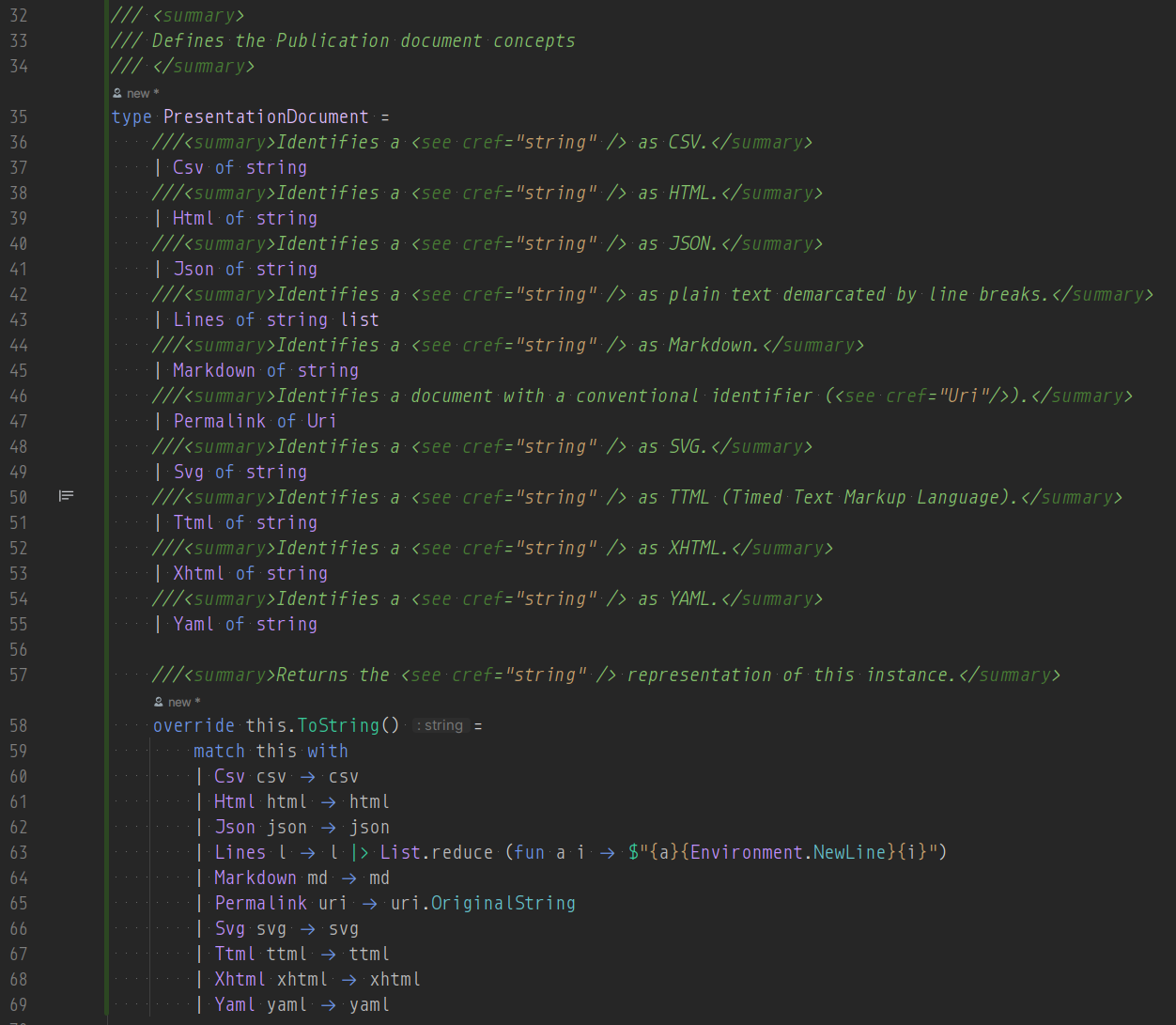1176x1025 pixels.
Task: Click 'string list' type on line 43
Action: [x=323, y=319]
